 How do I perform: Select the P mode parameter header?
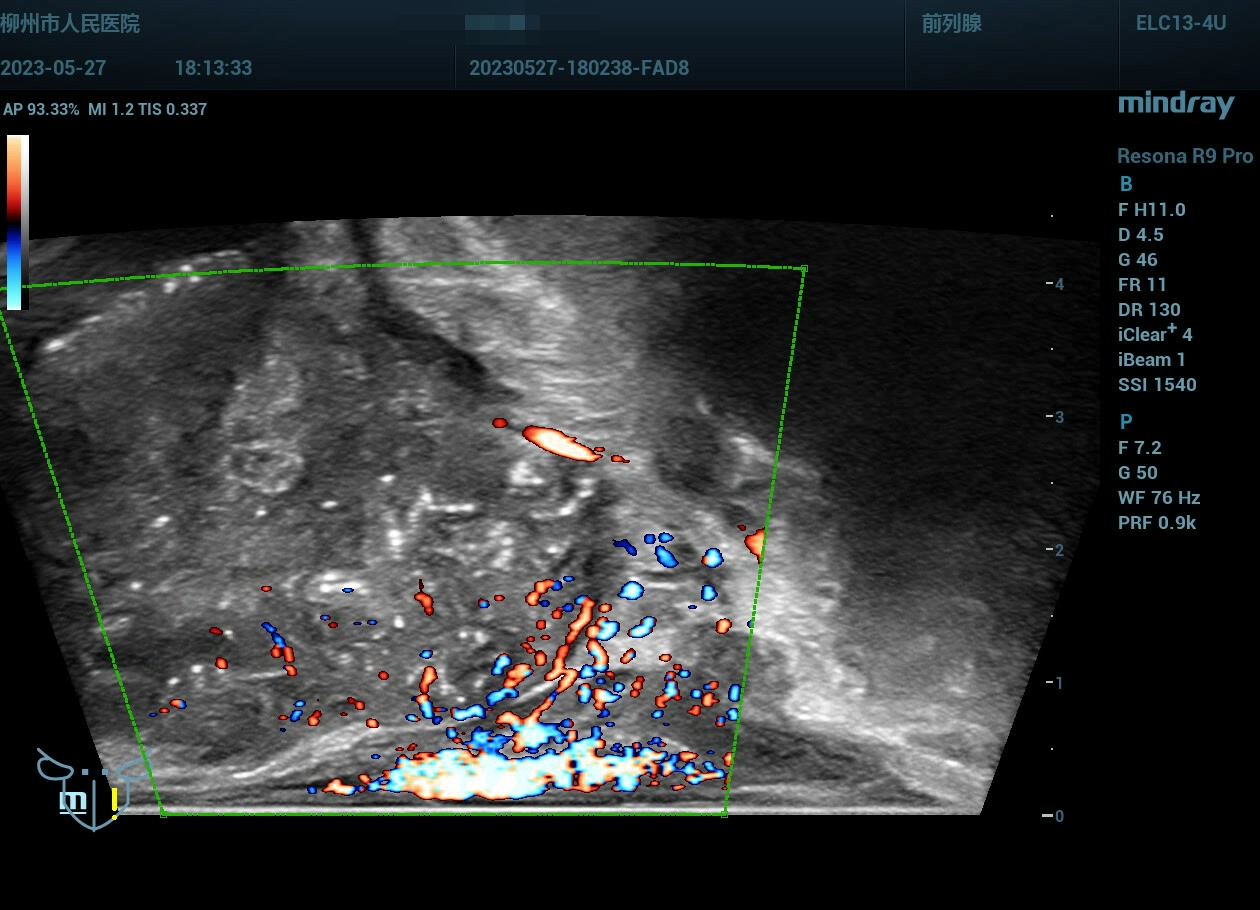[1126, 422]
